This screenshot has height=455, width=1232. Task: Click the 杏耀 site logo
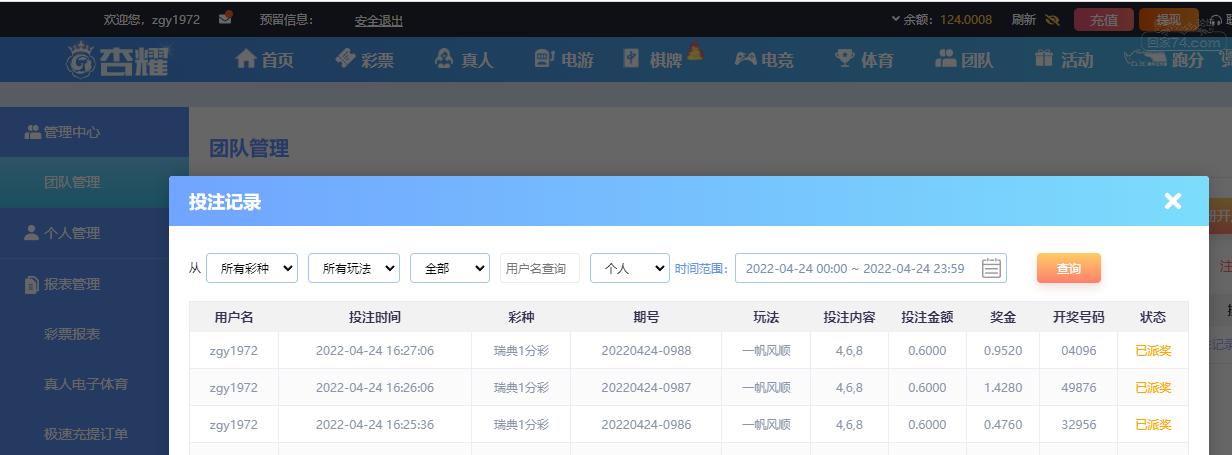pyautogui.click(x=118, y=60)
